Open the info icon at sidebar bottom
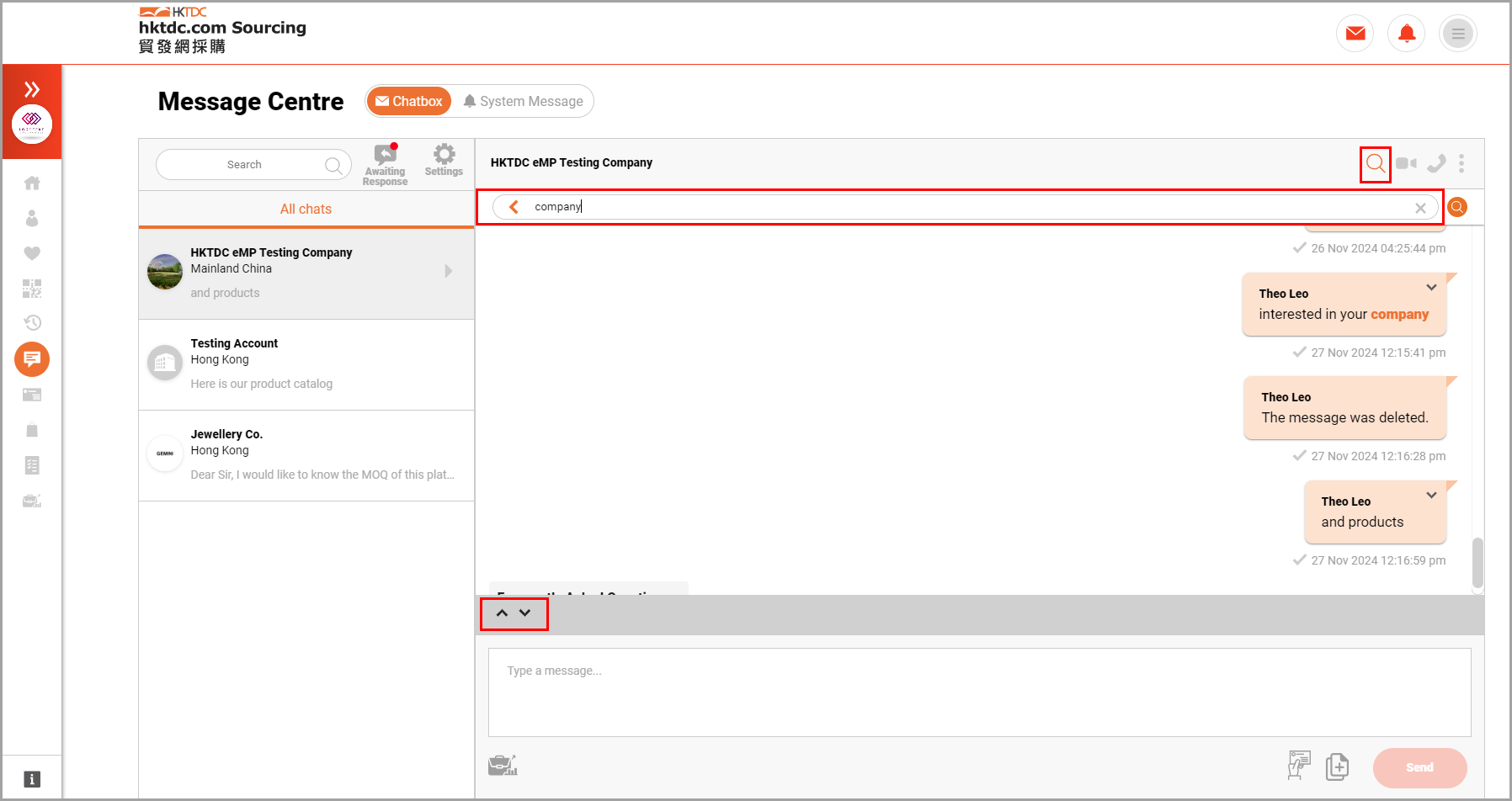Screen dimensions: 1512x801 [x=32, y=779]
